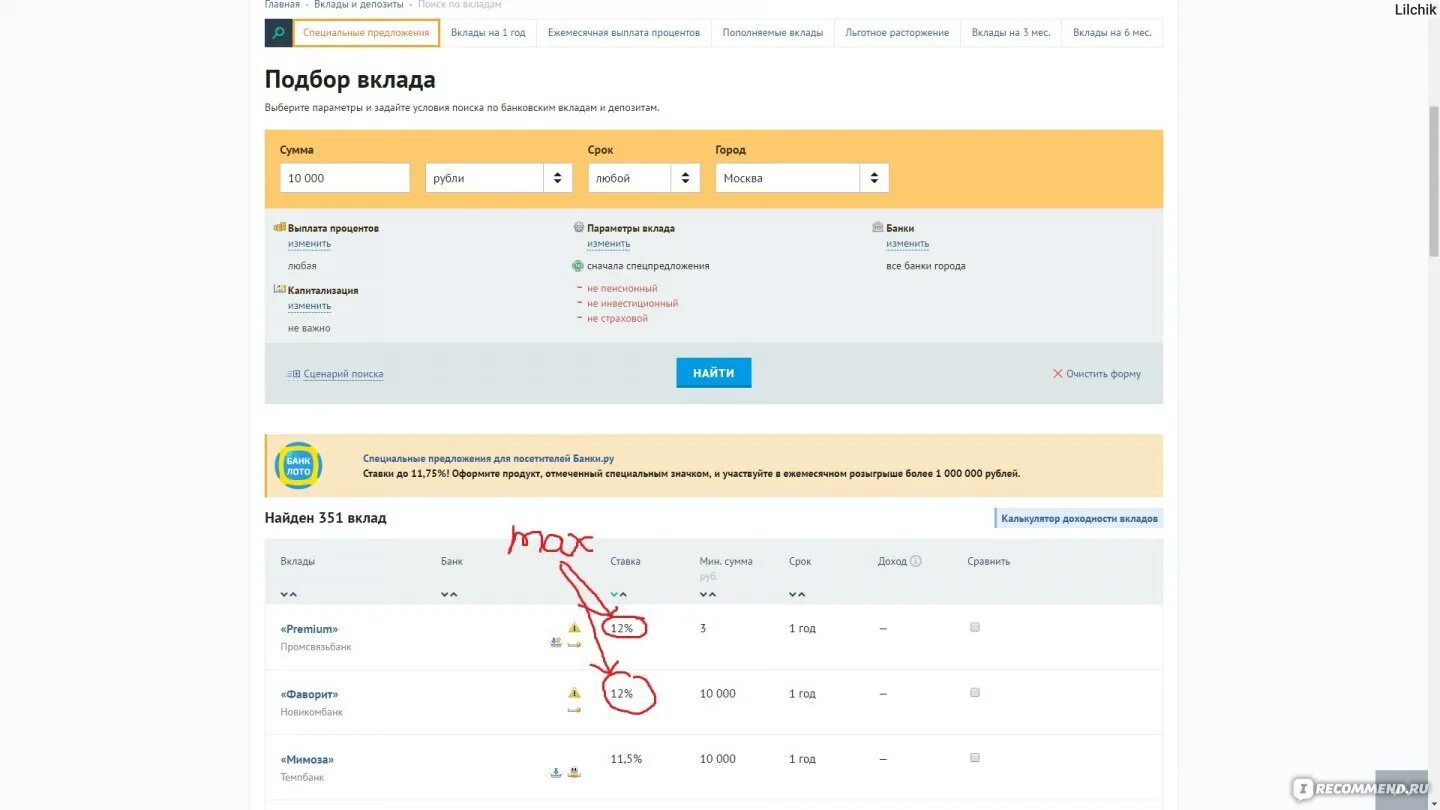Viewport: 1440px width, 810px height.
Task: Click the chart icon beside Капитализация
Action: tap(280, 289)
